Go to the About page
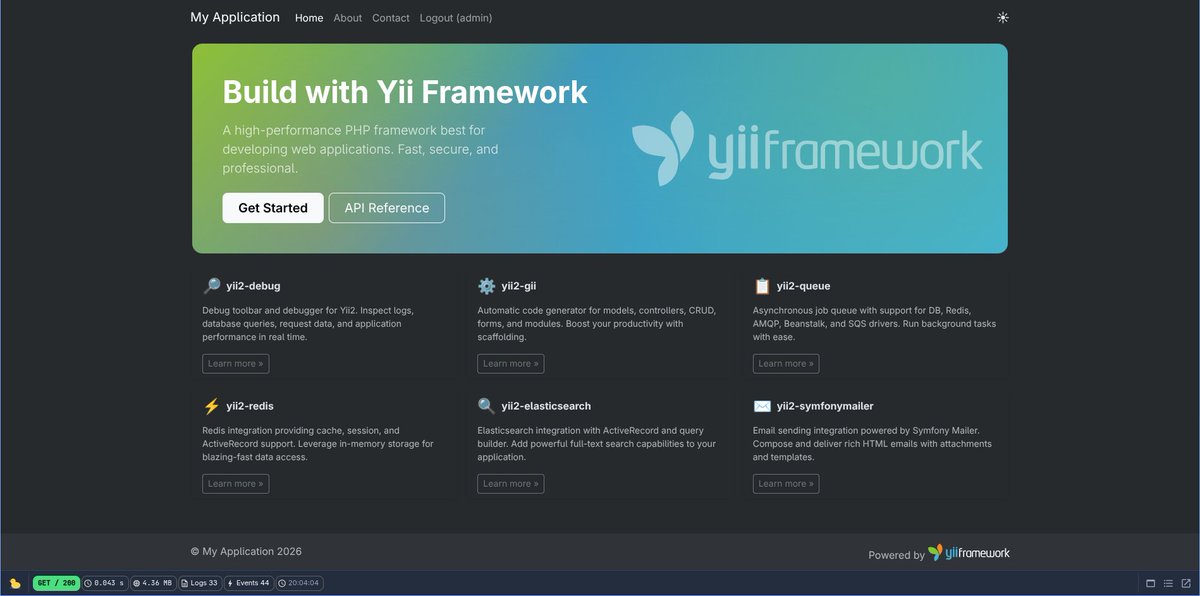The width and height of the screenshot is (1200, 596). coord(348,18)
